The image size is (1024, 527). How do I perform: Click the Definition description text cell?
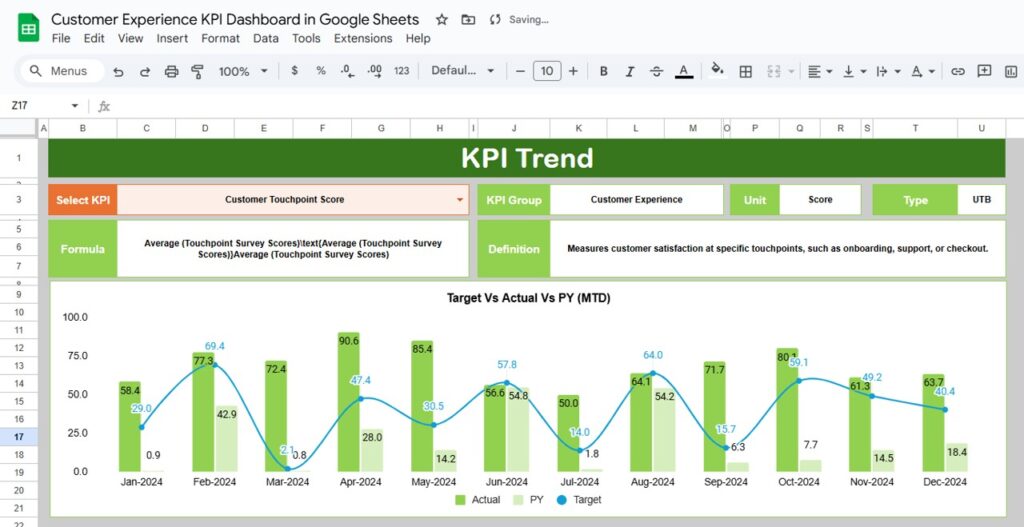pyautogui.click(x=777, y=249)
